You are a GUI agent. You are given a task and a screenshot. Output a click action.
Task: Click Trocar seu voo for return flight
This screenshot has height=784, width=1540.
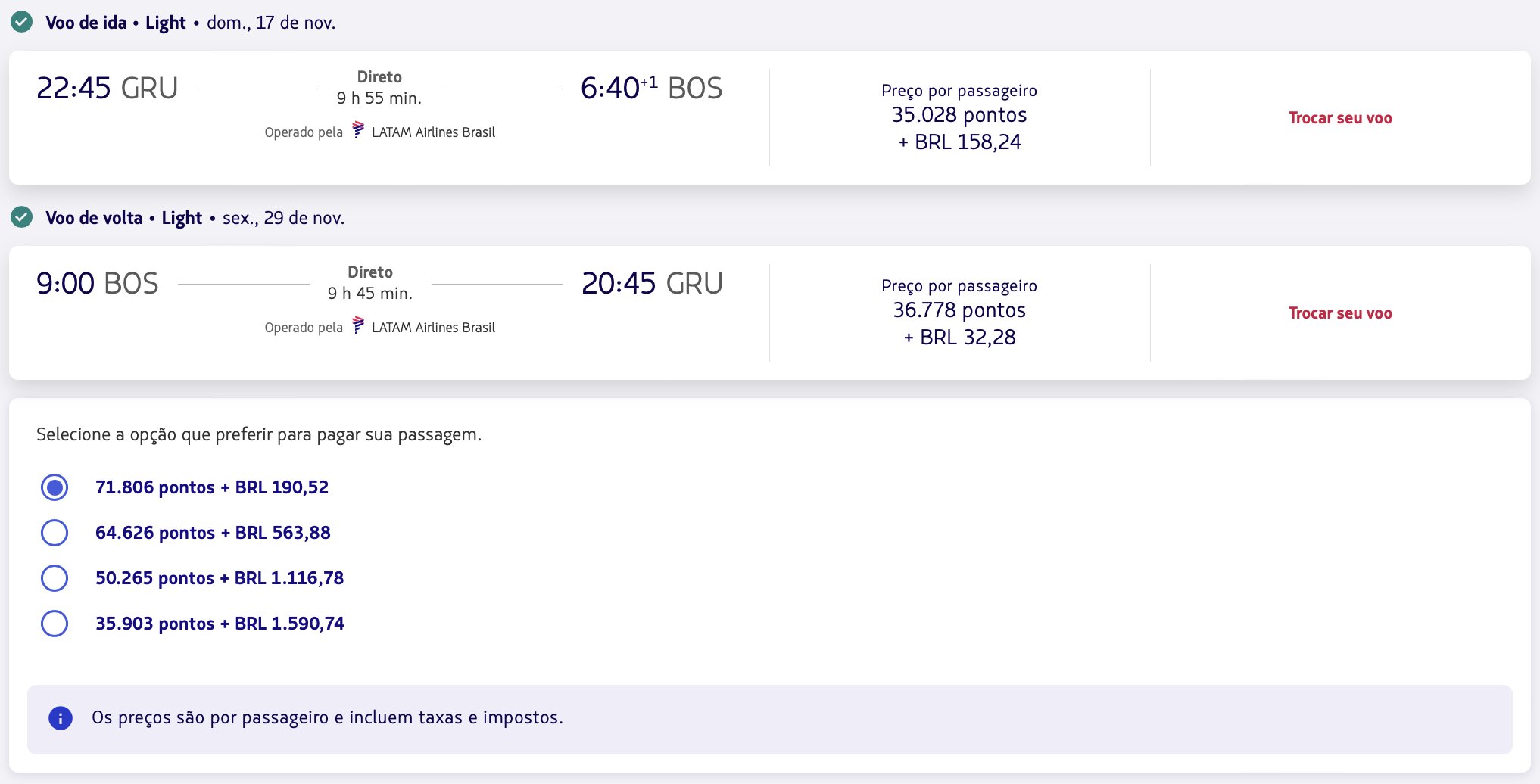pyautogui.click(x=1340, y=313)
